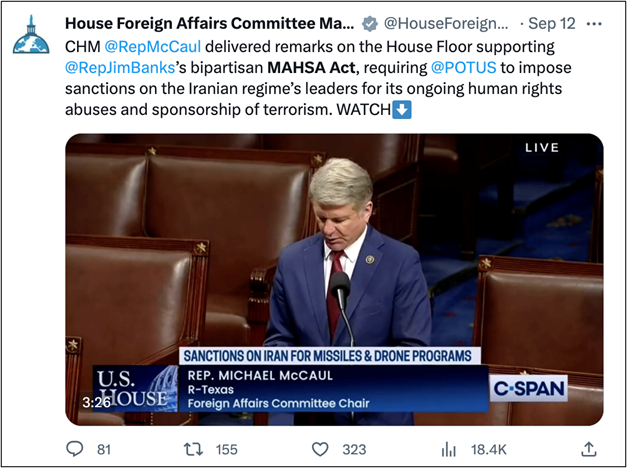Viewport: 627px width, 468px height.
Task: Click the U.S. House logo in video
Action: [x=130, y=388]
